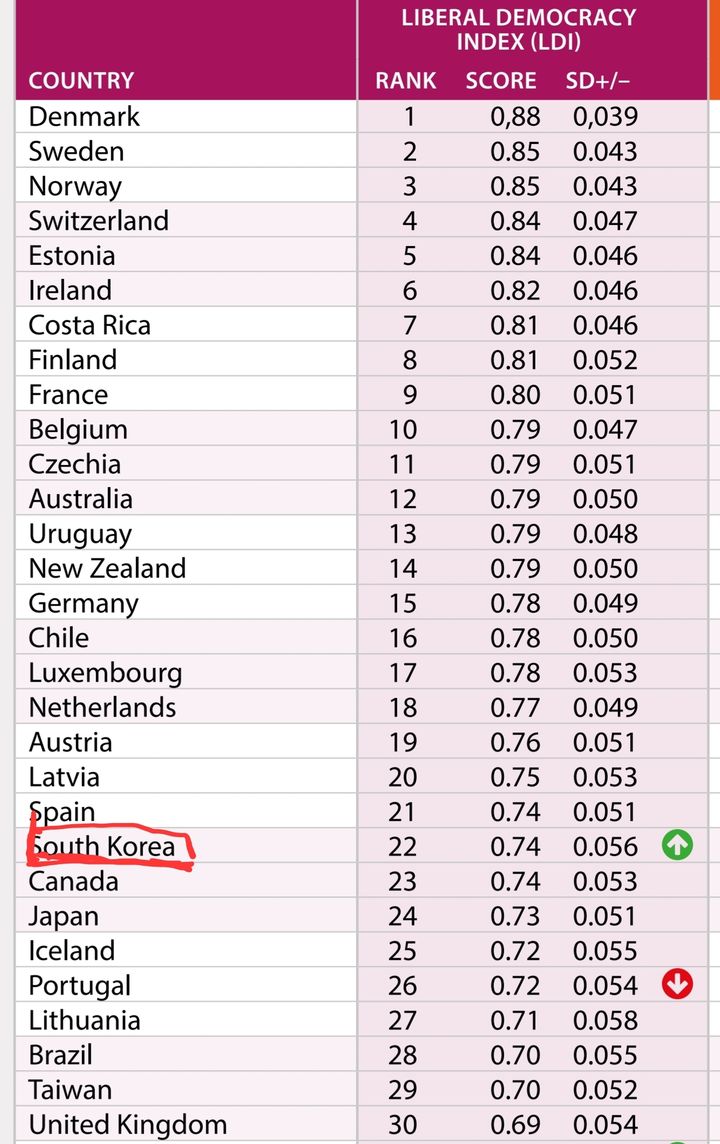Click the red down arrow beside Portugal

point(677,986)
